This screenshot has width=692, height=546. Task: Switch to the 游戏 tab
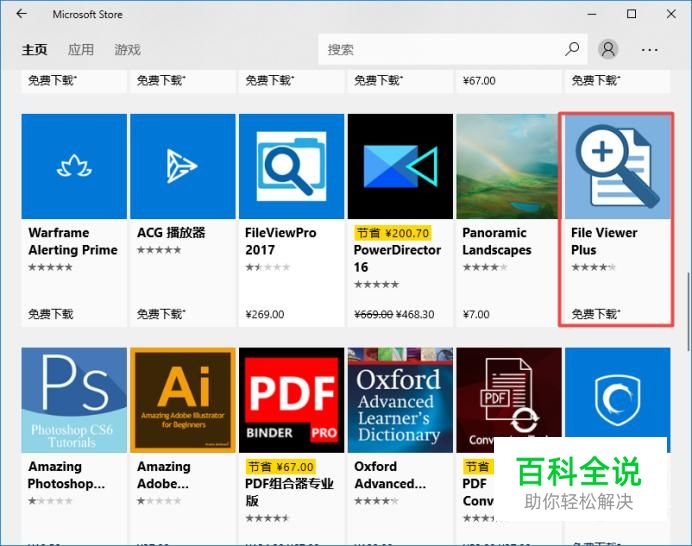pos(128,49)
